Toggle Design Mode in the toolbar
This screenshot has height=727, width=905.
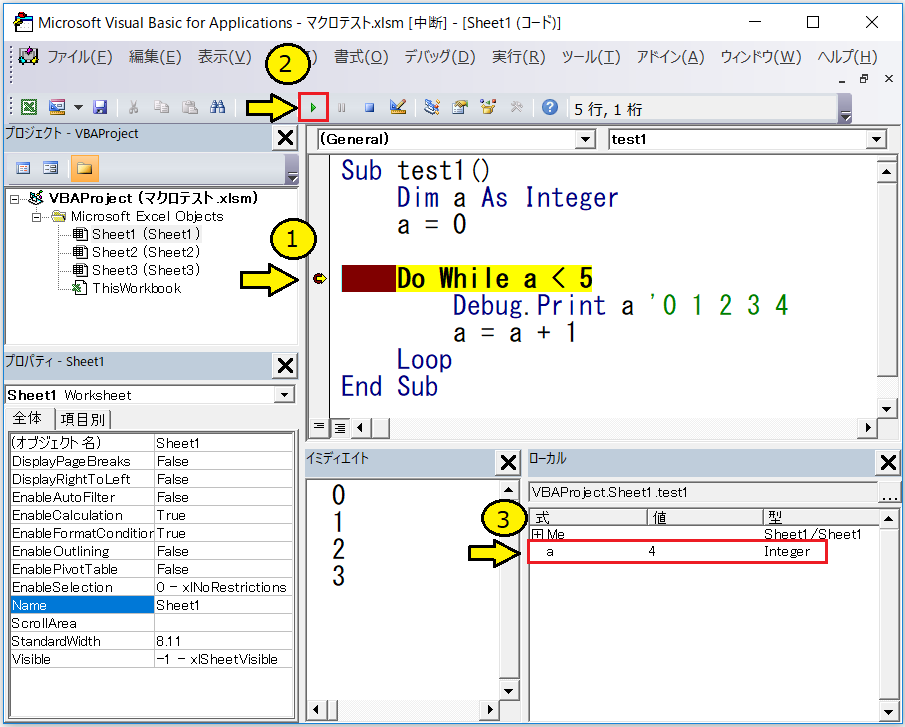click(397, 106)
